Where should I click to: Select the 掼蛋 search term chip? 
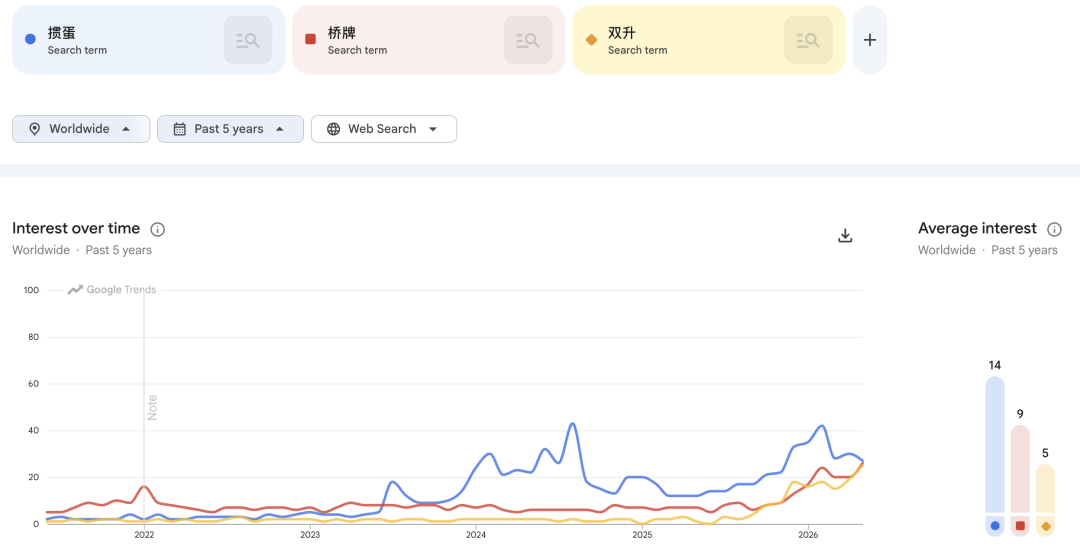coord(149,40)
